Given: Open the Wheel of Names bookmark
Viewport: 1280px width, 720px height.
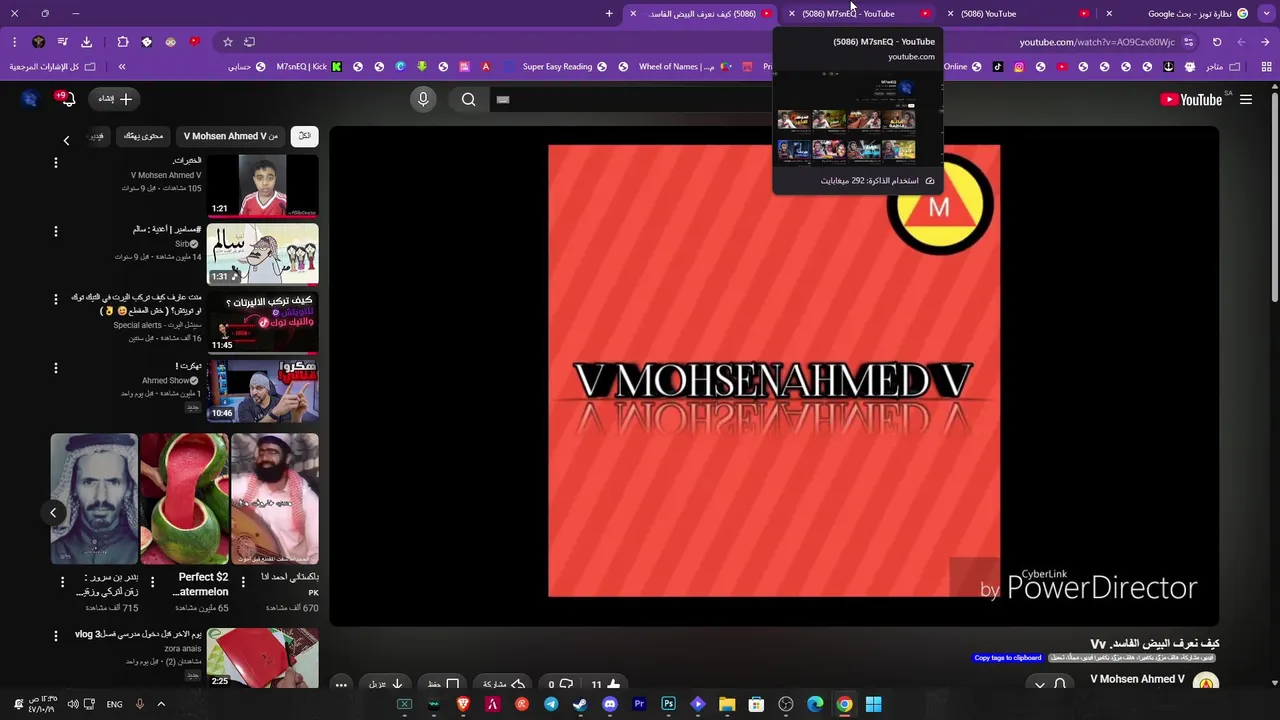Looking at the screenshot, I should [x=685, y=67].
